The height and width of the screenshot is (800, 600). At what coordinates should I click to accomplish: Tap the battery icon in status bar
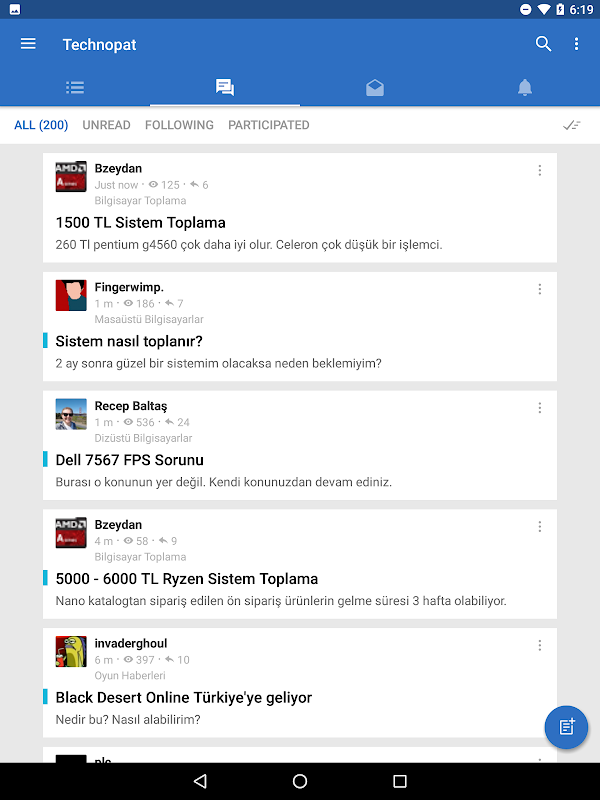coord(560,9)
